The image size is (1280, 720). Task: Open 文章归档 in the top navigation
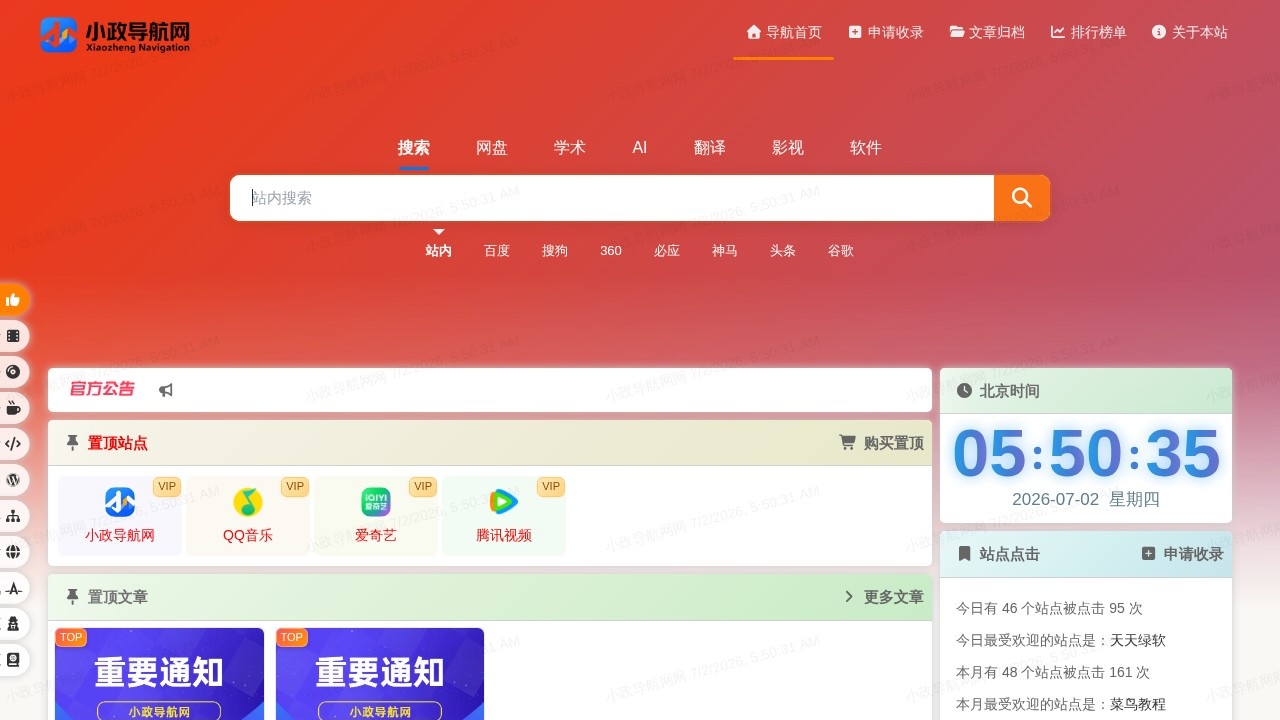987,32
